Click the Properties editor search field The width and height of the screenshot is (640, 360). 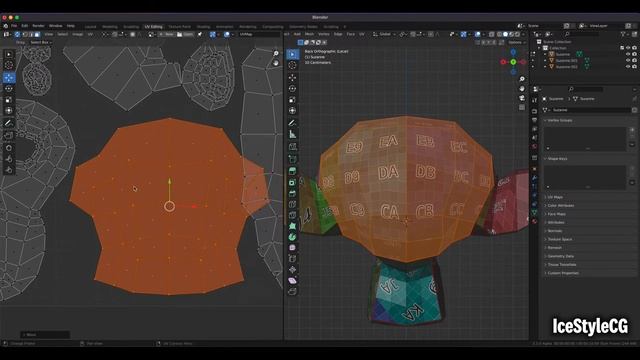tap(586, 89)
